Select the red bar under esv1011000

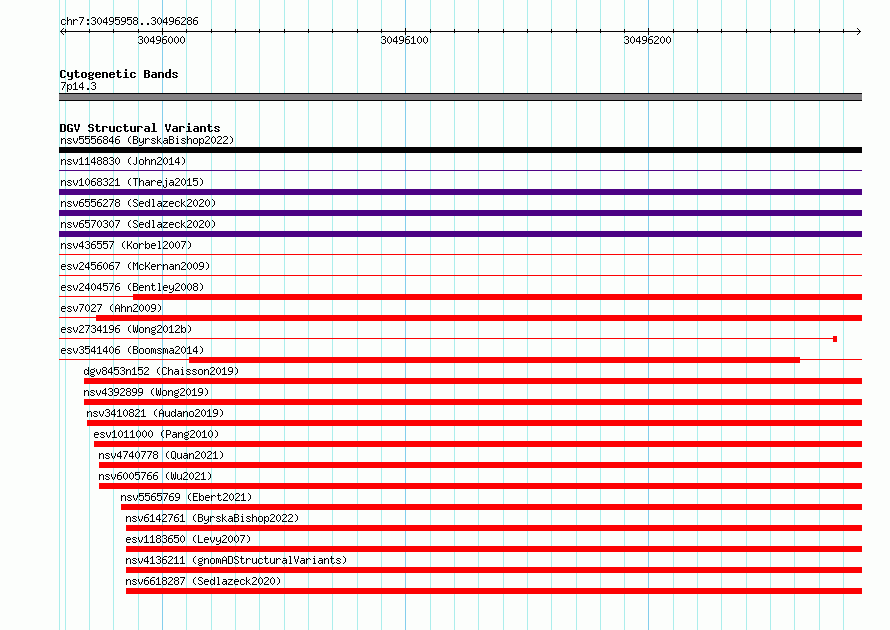pyautogui.click(x=478, y=444)
